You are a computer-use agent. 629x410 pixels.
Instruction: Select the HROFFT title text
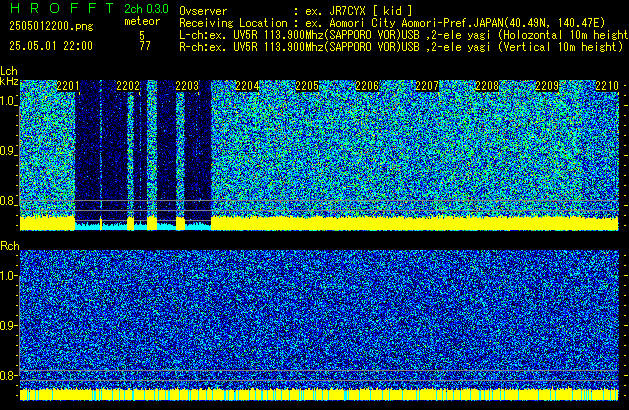[62, 8]
